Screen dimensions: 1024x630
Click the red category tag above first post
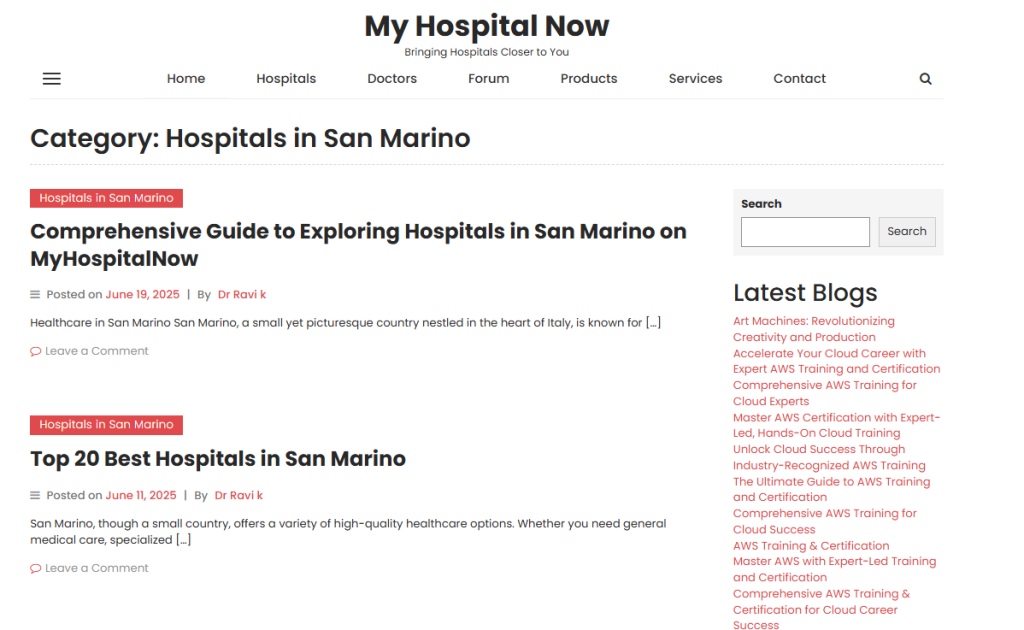(106, 199)
